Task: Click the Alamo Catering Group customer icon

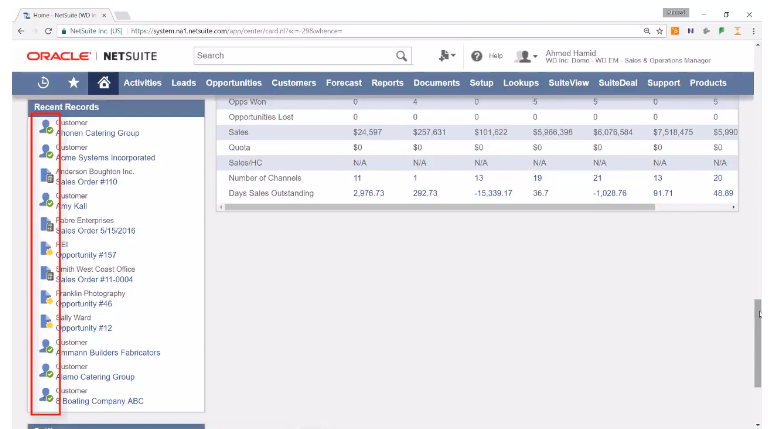Action: 46,371
